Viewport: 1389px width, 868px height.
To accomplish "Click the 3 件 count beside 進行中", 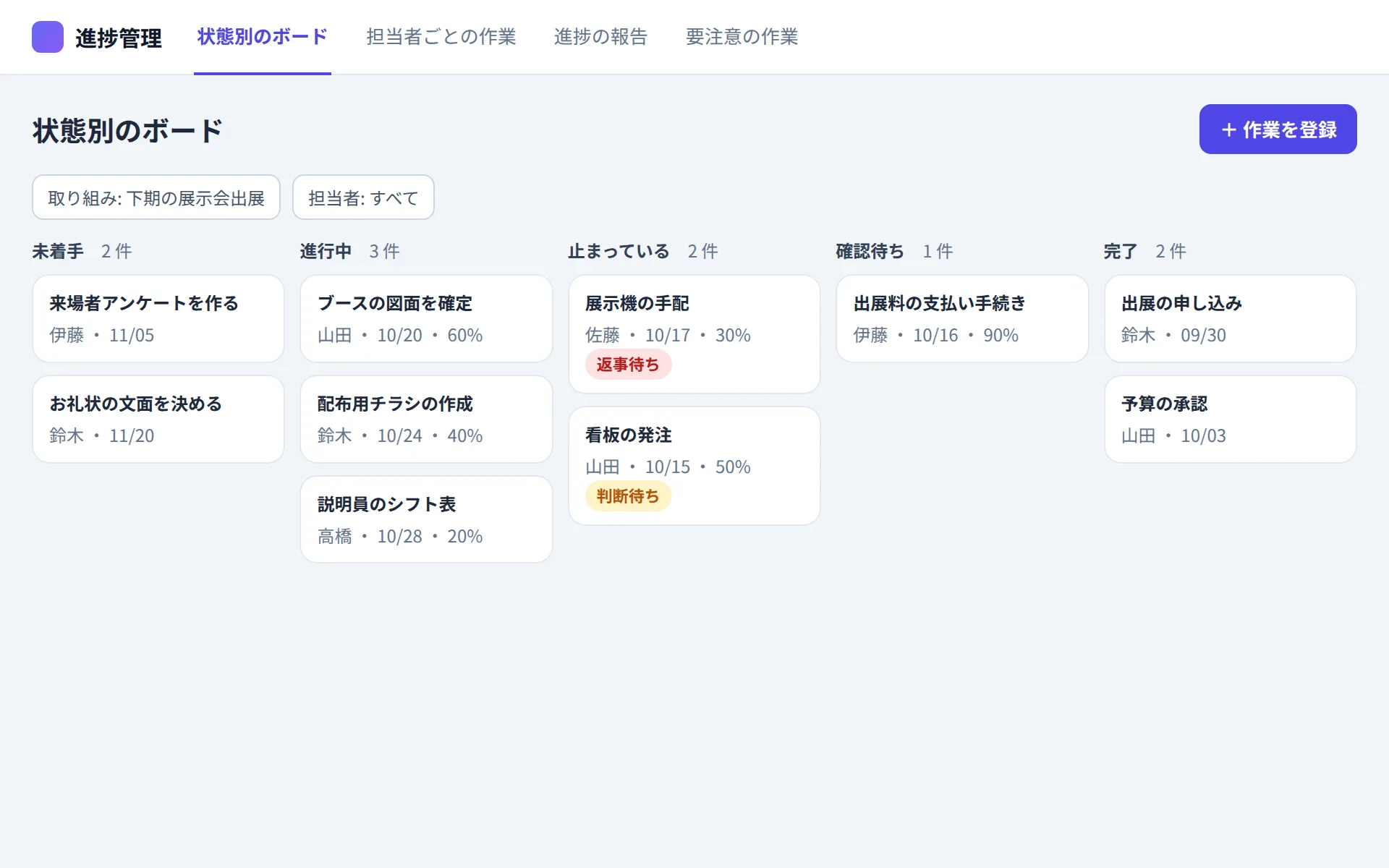I will [x=385, y=251].
